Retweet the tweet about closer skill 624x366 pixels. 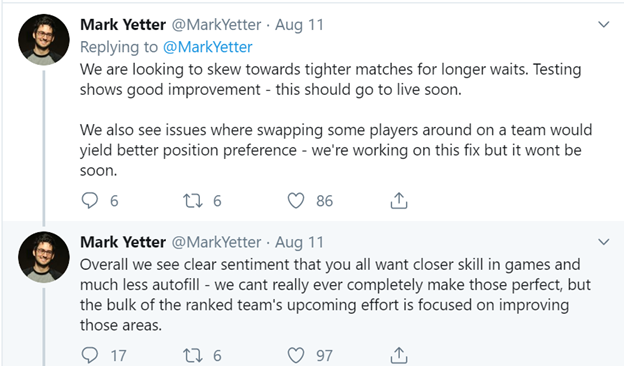193,355
